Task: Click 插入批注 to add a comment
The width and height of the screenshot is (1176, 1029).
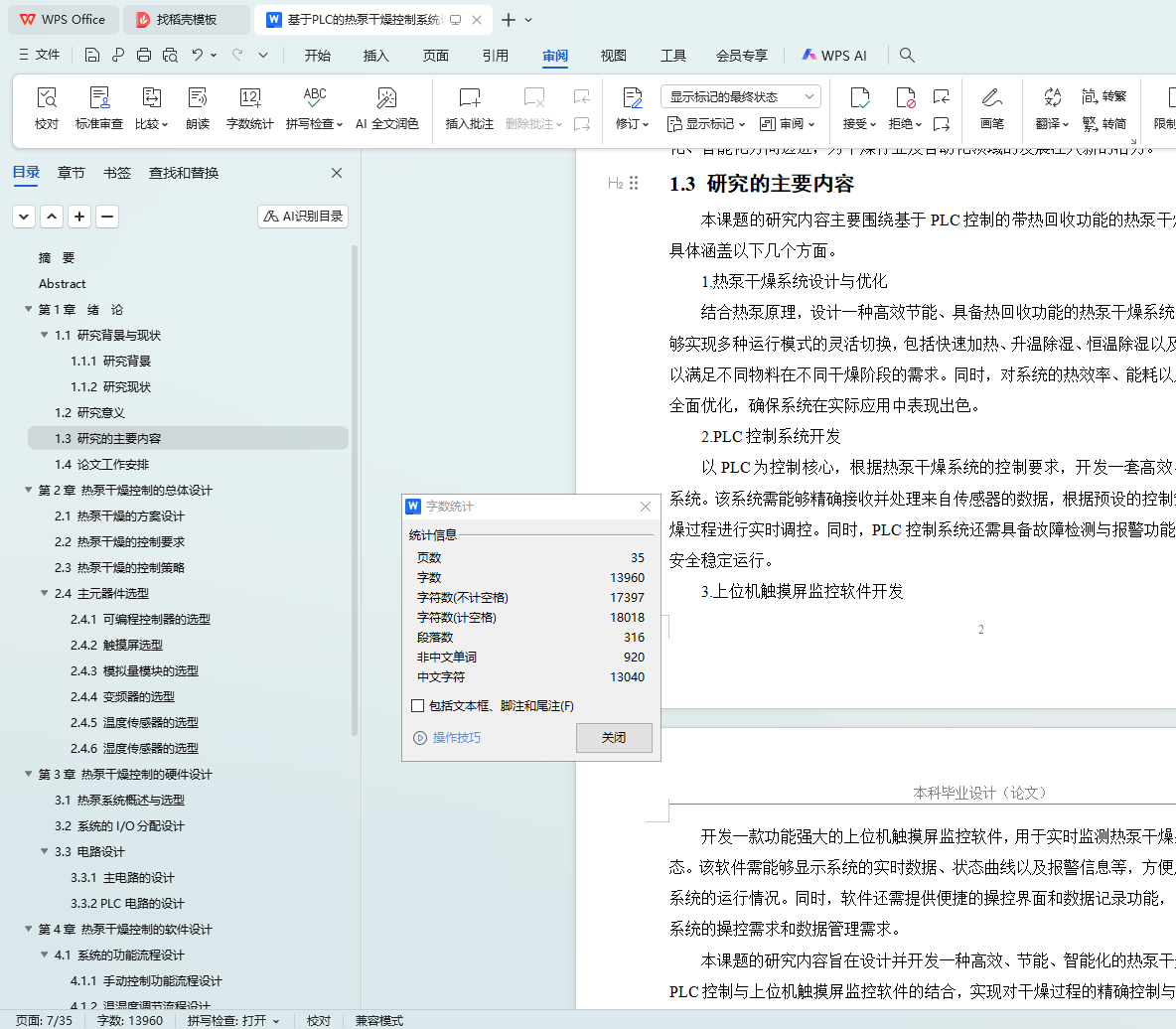Action: pos(470,108)
